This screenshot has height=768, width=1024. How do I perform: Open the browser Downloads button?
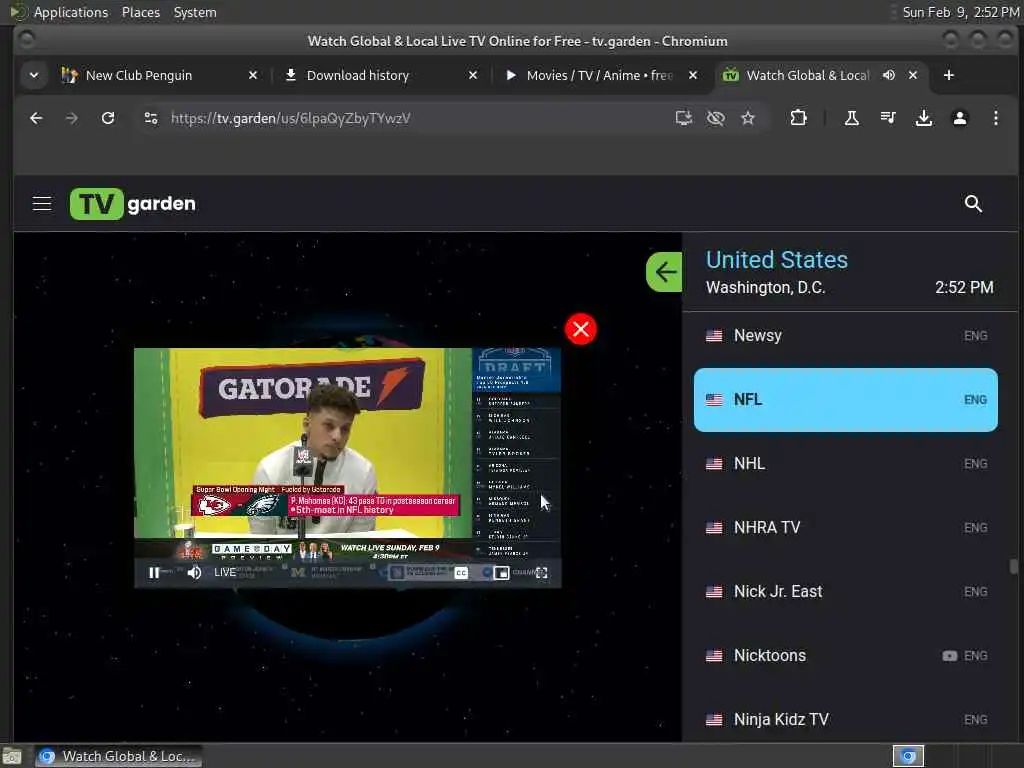coord(923,118)
